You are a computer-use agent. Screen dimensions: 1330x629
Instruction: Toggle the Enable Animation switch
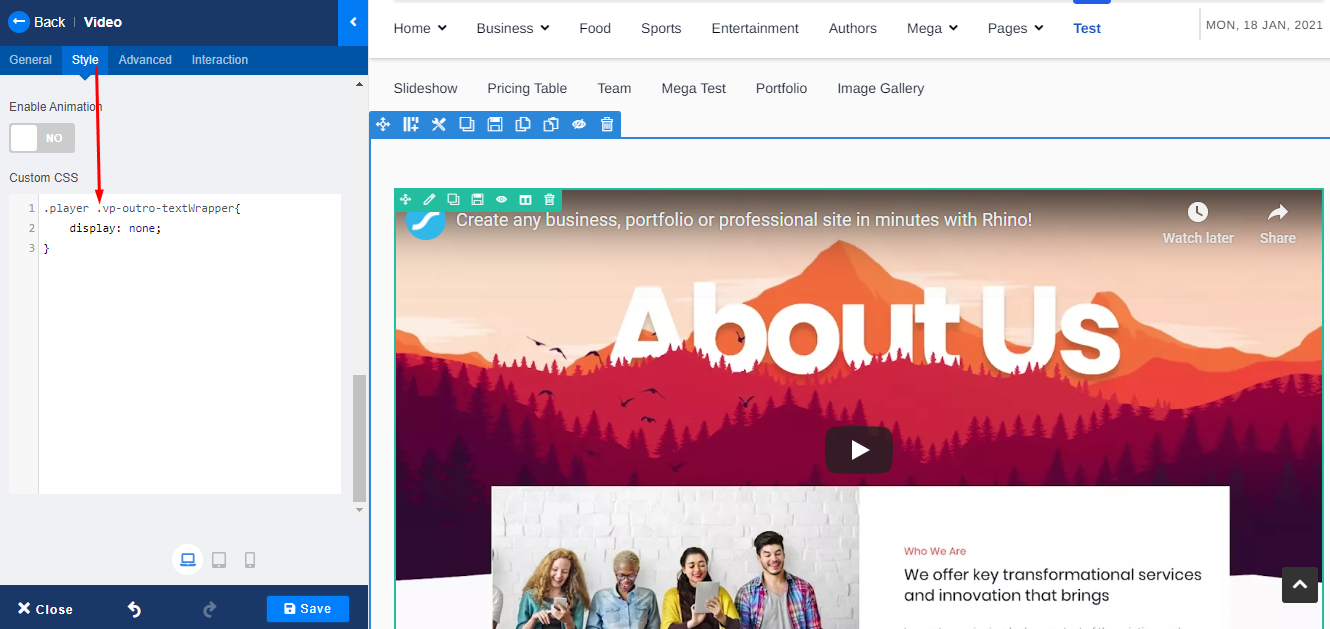coord(42,138)
